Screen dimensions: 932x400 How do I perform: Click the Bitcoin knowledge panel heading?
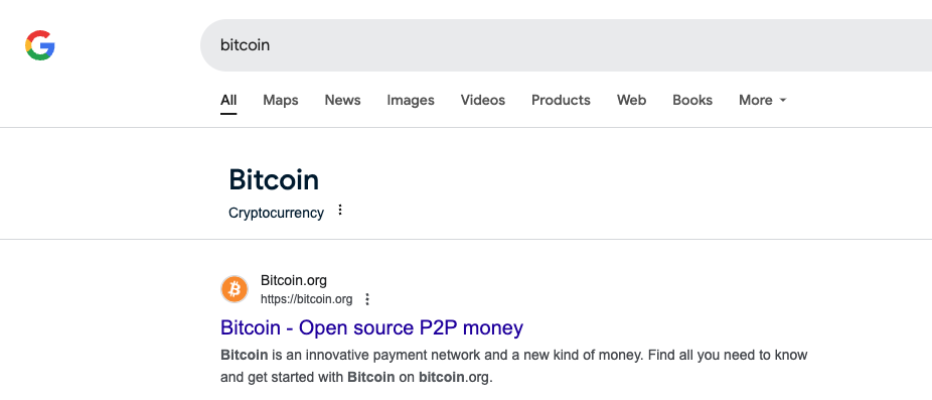274,179
